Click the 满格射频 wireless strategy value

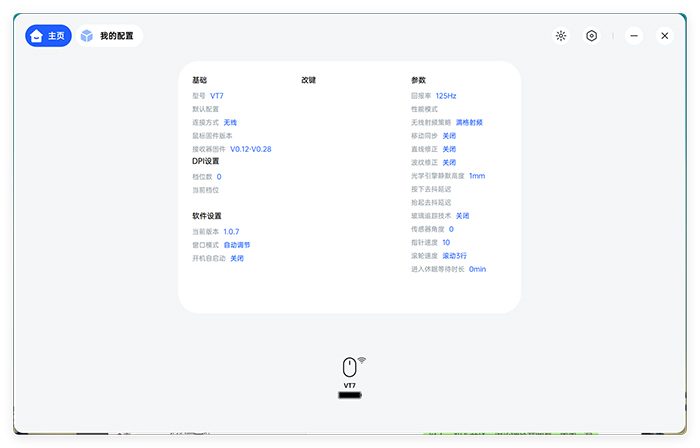pos(469,122)
